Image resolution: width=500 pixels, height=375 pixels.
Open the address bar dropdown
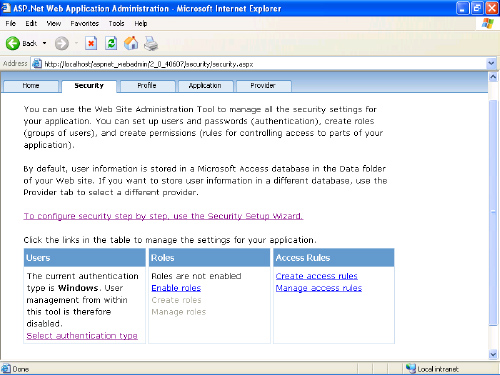[x=491, y=63]
